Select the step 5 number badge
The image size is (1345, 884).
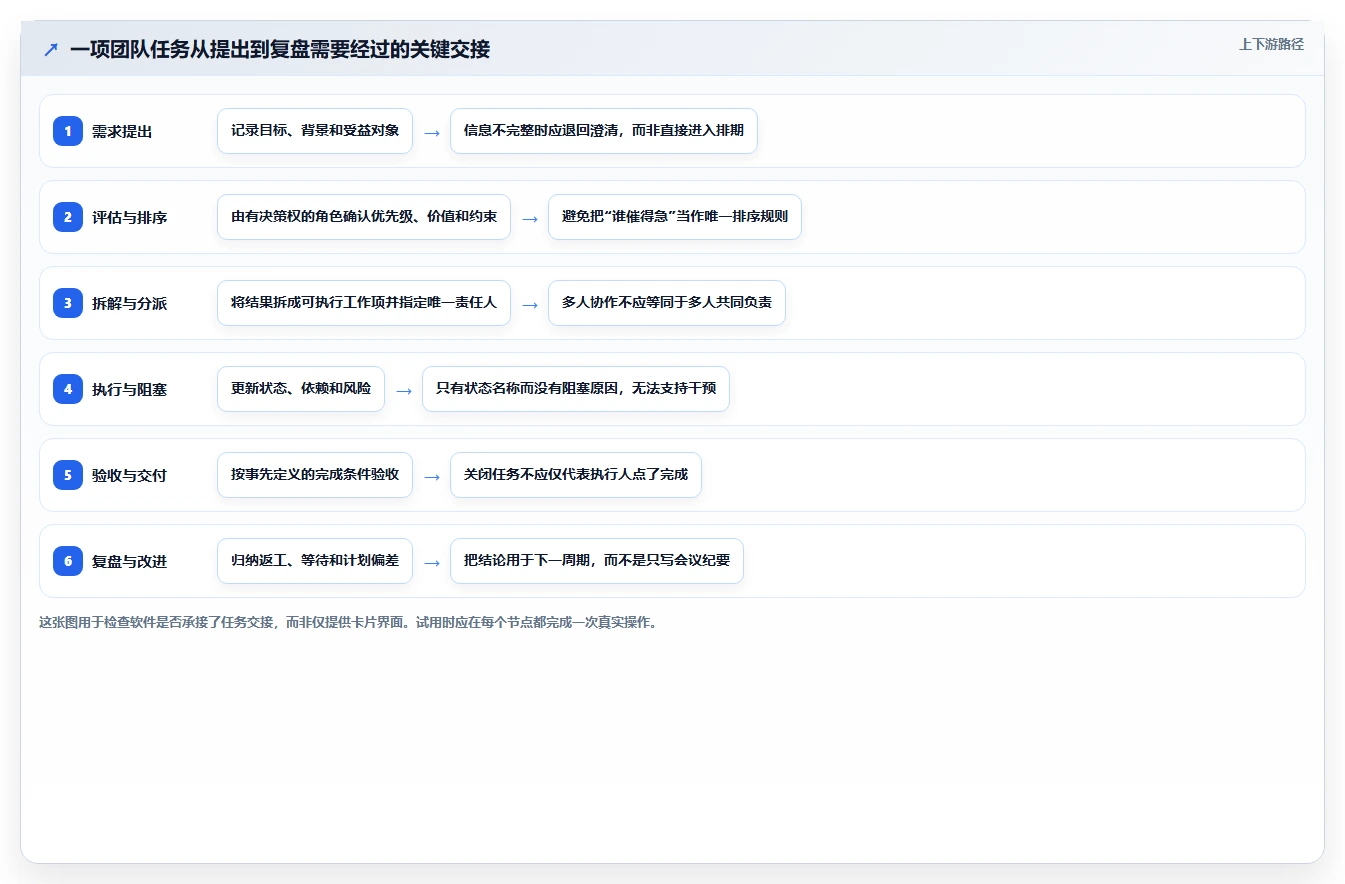click(68, 475)
